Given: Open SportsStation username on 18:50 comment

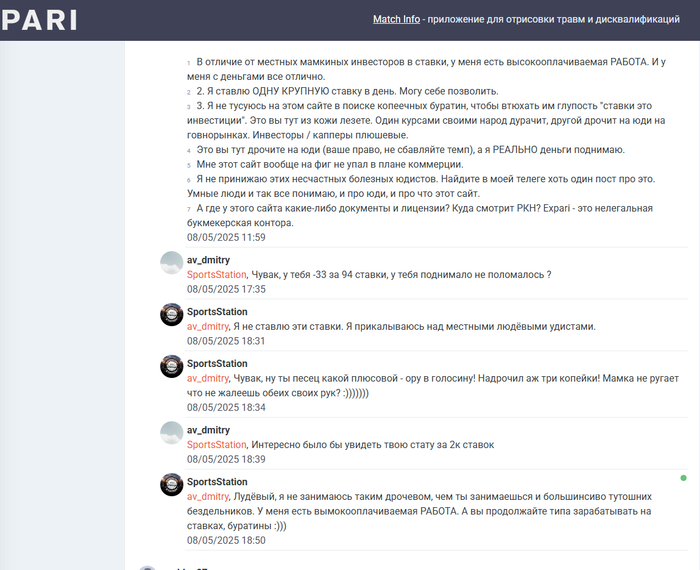Looking at the screenshot, I should pos(217,482).
